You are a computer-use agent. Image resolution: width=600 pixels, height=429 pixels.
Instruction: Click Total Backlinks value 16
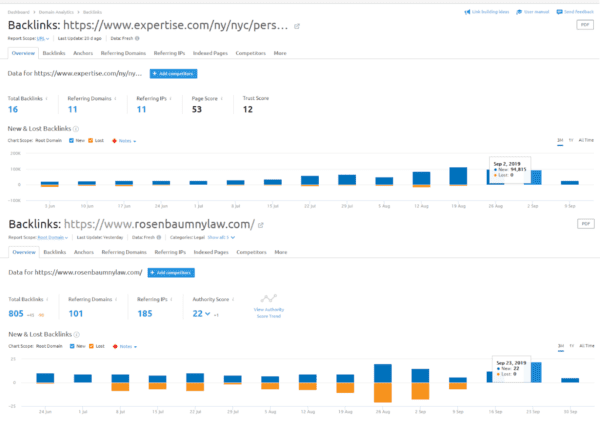tap(13, 109)
